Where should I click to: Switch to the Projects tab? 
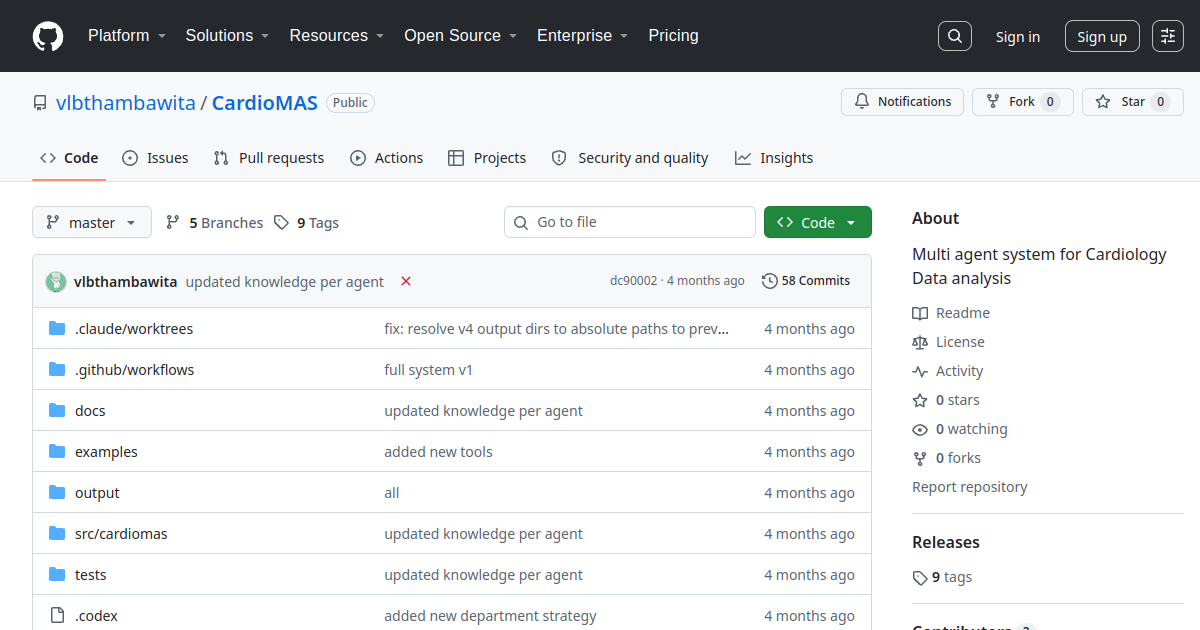487,158
